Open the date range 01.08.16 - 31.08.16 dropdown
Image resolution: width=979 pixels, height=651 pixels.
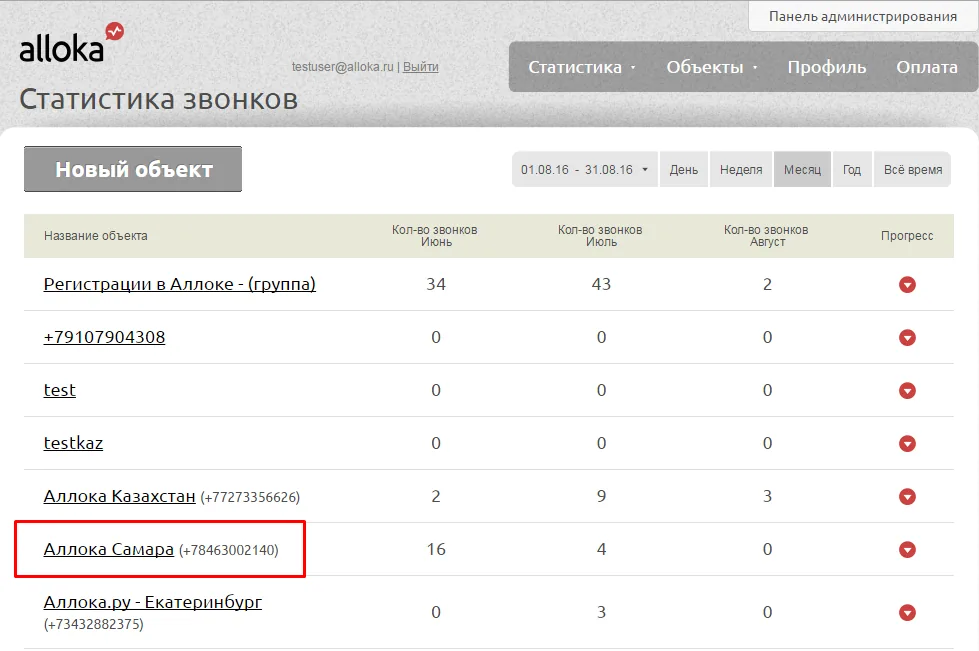[x=584, y=169]
